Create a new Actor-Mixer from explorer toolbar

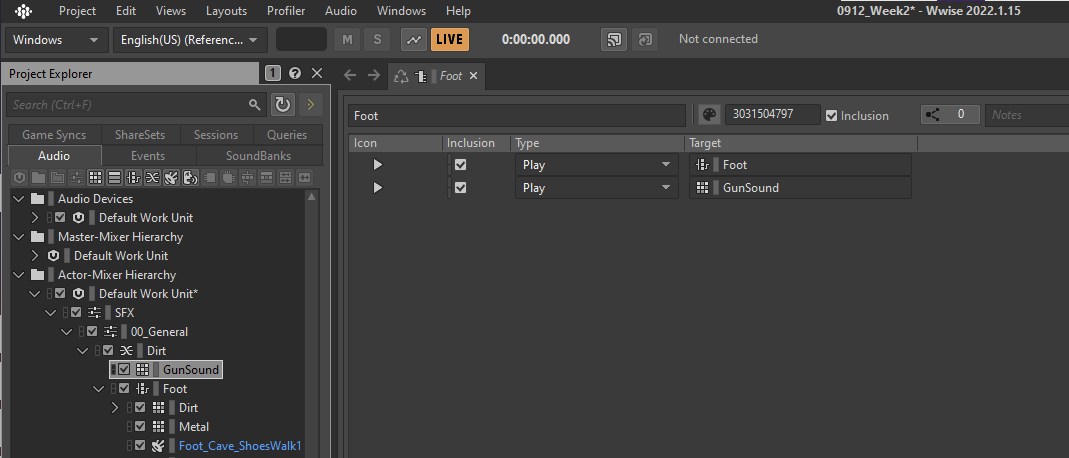coord(76,178)
